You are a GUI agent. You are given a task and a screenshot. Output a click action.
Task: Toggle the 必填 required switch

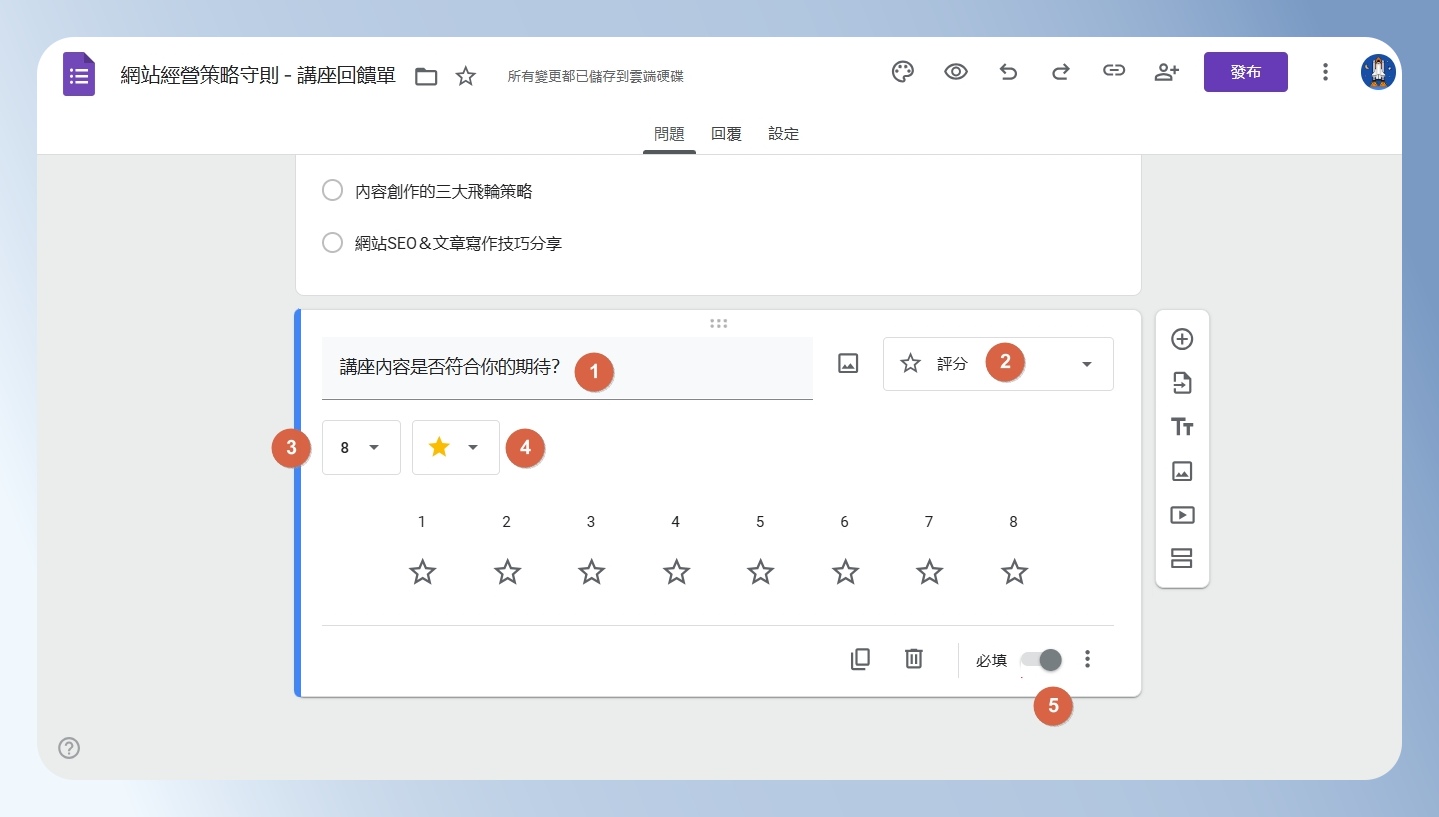[x=1041, y=660]
